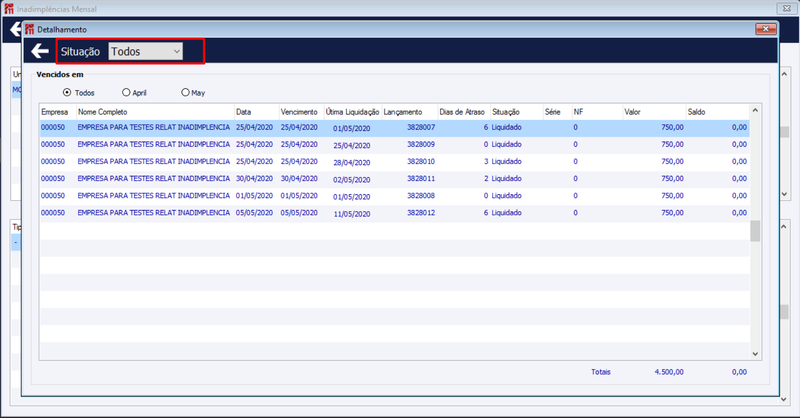The image size is (800, 418).
Task: Click table scrollbar up arrow
Action: (x=755, y=110)
